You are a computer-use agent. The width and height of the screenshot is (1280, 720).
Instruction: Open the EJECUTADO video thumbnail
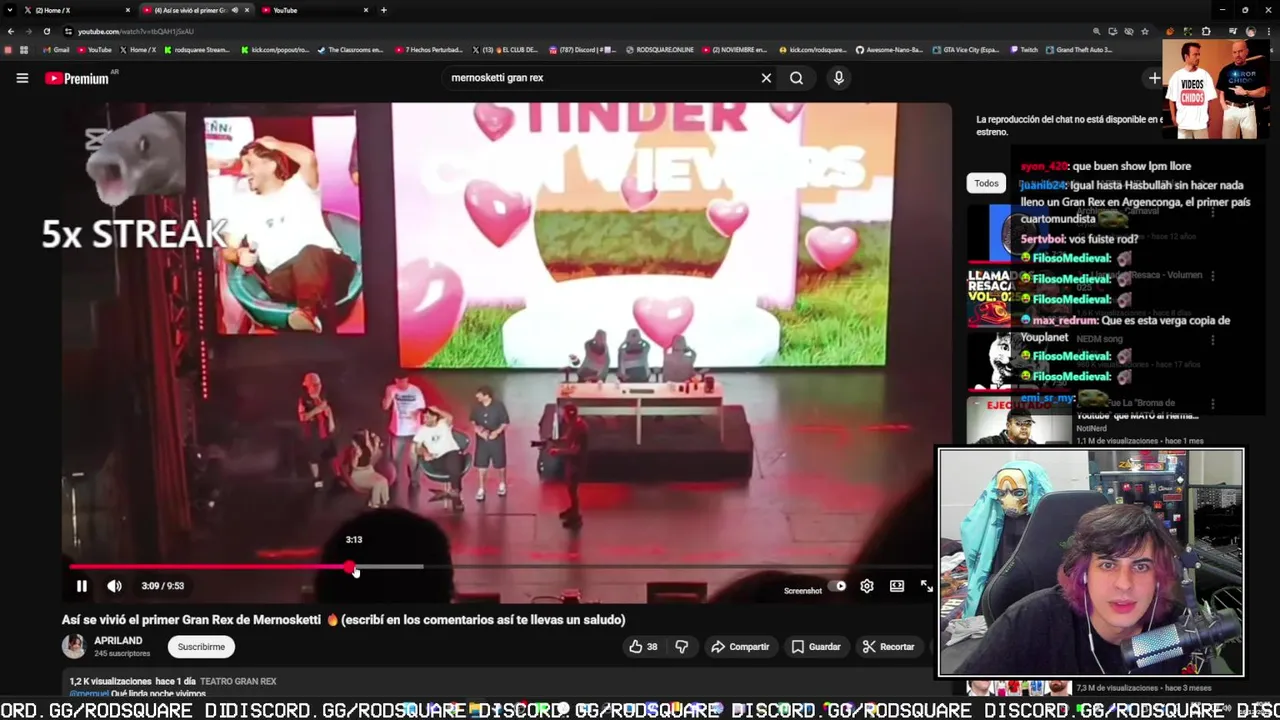(x=1018, y=420)
